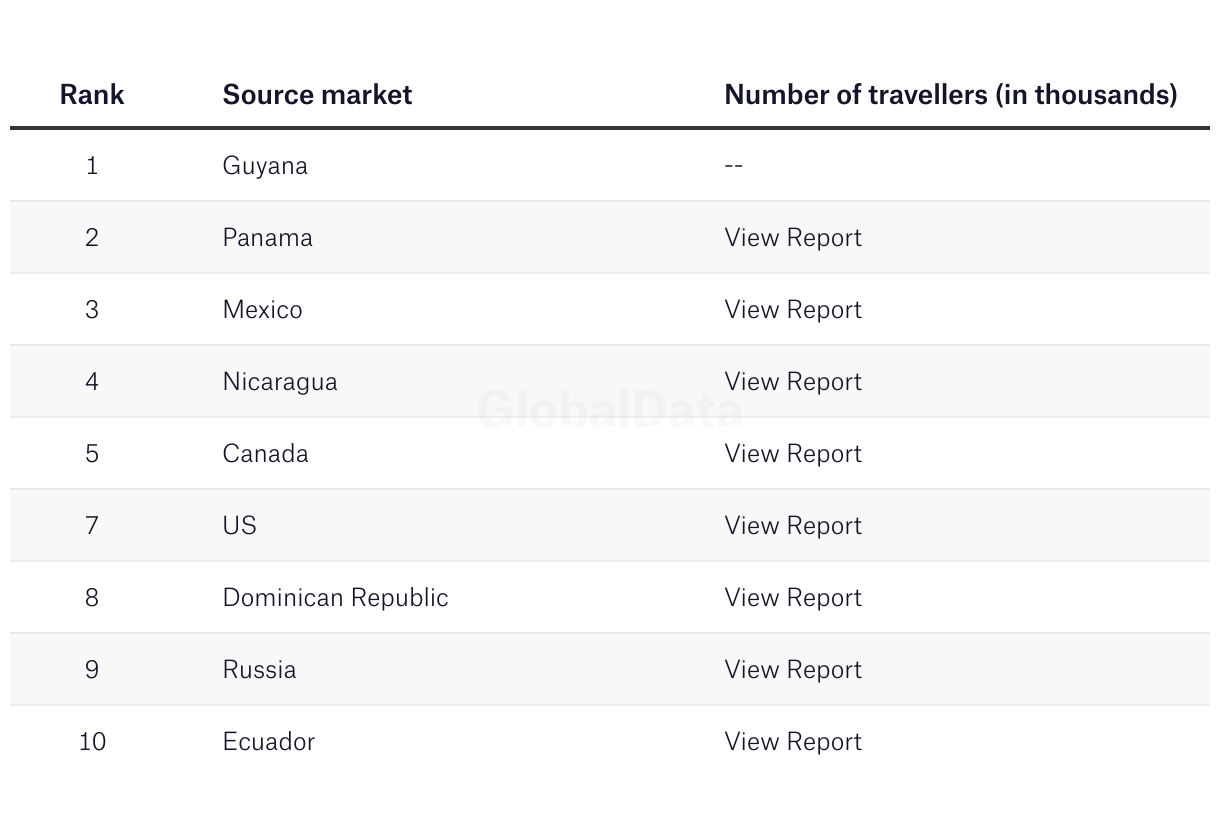Open Ecuador's View Report link
The width and height of the screenshot is (1220, 818).
[x=792, y=742]
